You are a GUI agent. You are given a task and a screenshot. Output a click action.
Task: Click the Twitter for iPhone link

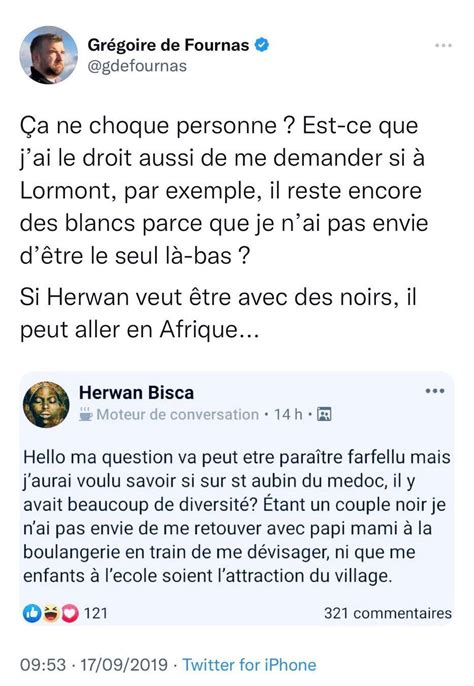(x=249, y=665)
